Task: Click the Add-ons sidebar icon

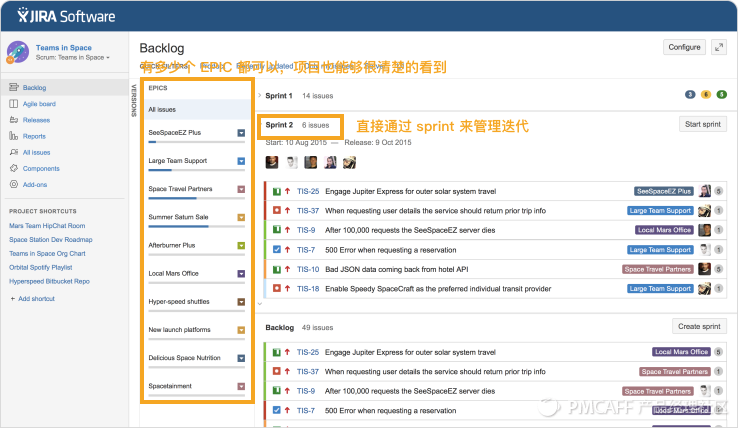Action: tap(14, 185)
